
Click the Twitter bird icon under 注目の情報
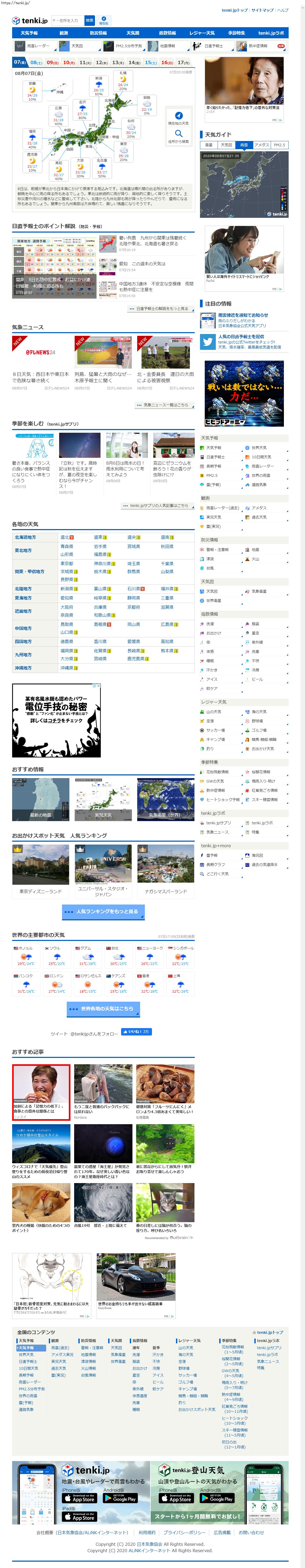coord(208,343)
